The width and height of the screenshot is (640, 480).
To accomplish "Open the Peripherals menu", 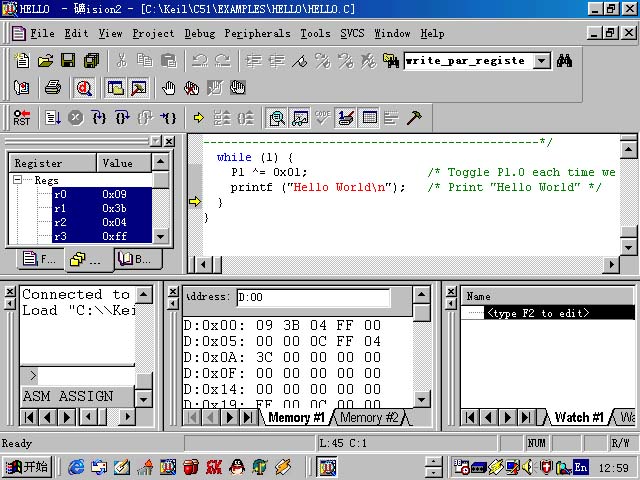I will 258,33.
